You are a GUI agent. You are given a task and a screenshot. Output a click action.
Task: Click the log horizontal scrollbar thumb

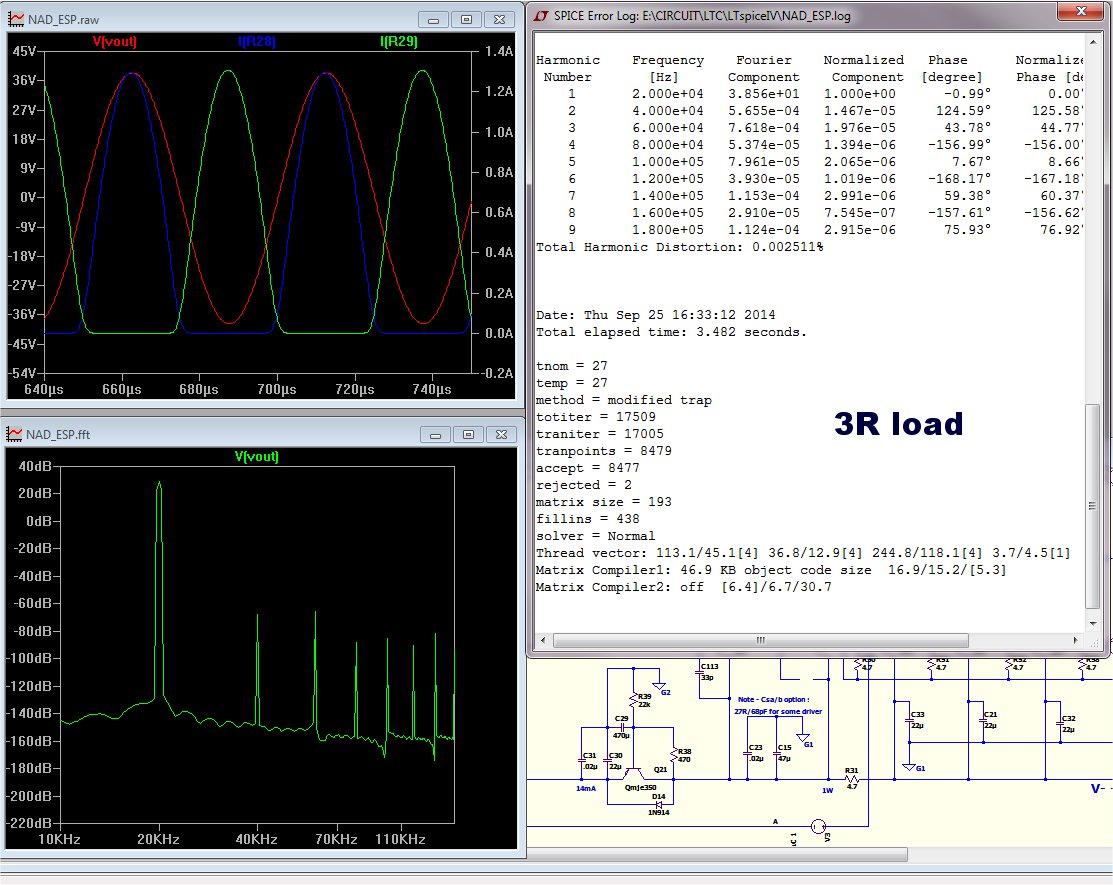tap(760, 640)
